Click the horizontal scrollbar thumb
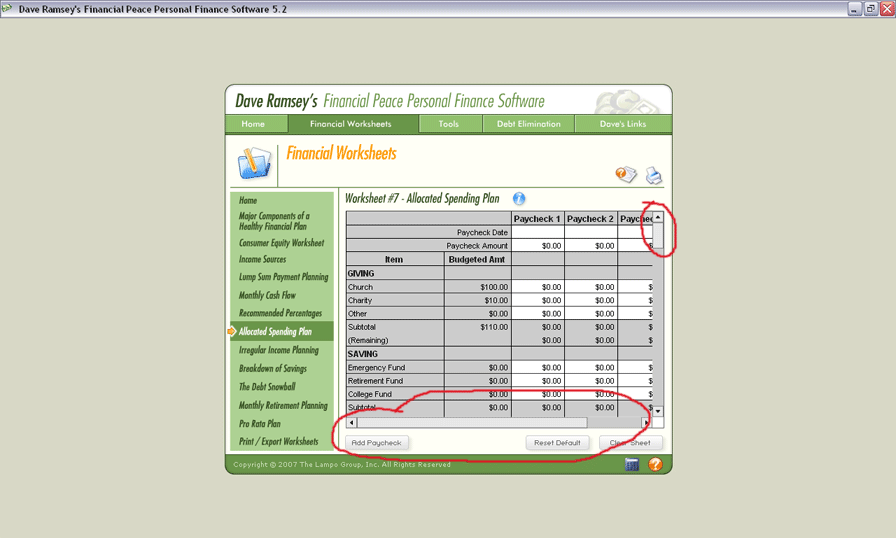The width and height of the screenshot is (896, 538). pos(472,423)
